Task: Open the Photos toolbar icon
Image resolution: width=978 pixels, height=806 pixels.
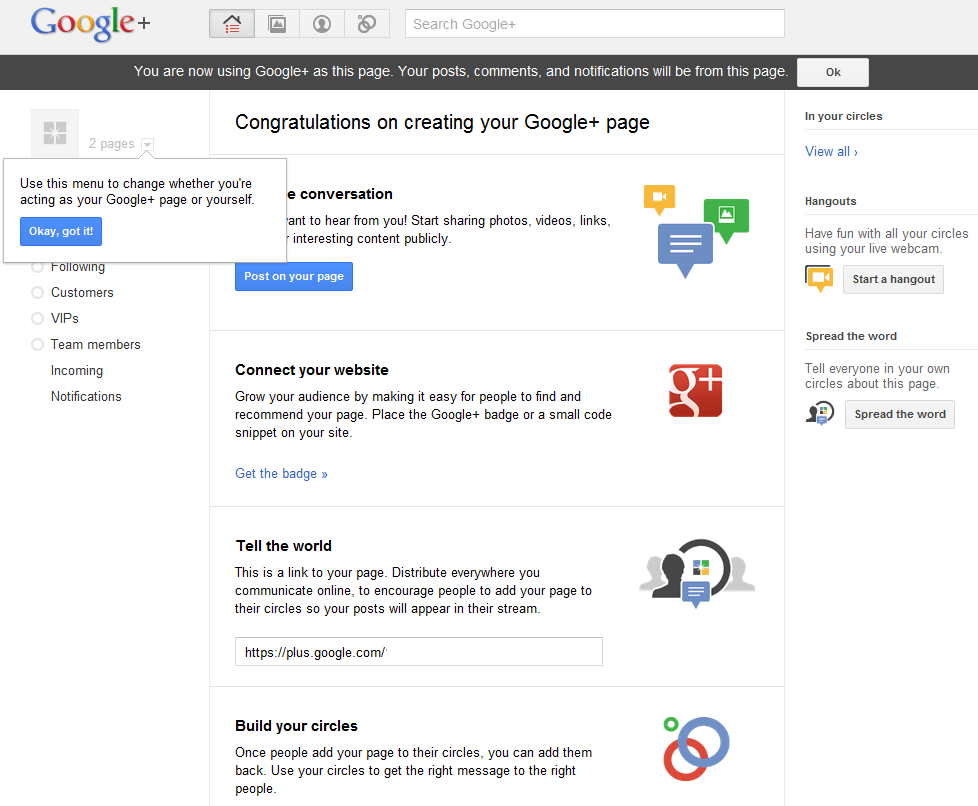Action: (x=277, y=24)
